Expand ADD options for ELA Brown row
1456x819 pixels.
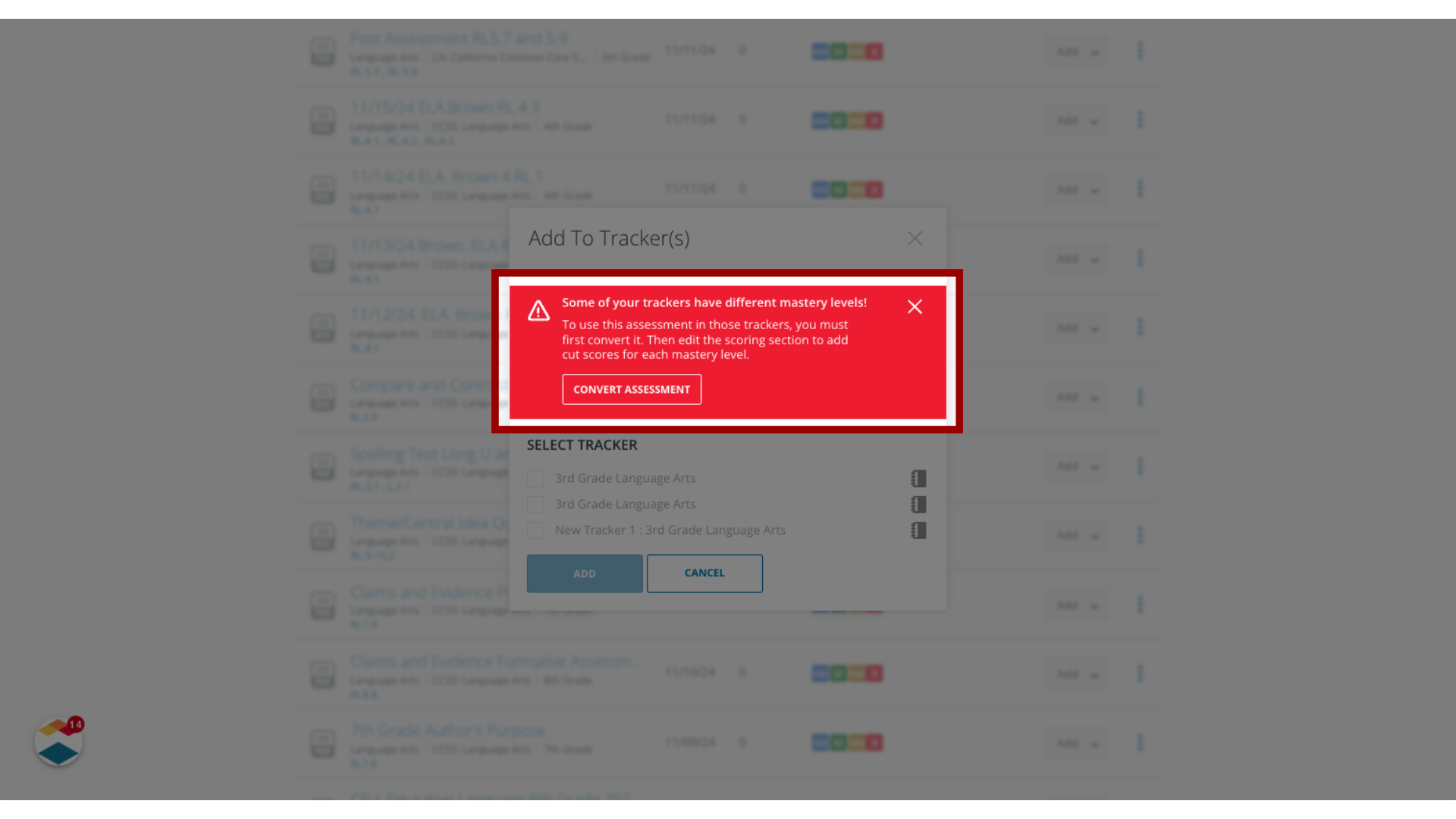[x=1094, y=120]
